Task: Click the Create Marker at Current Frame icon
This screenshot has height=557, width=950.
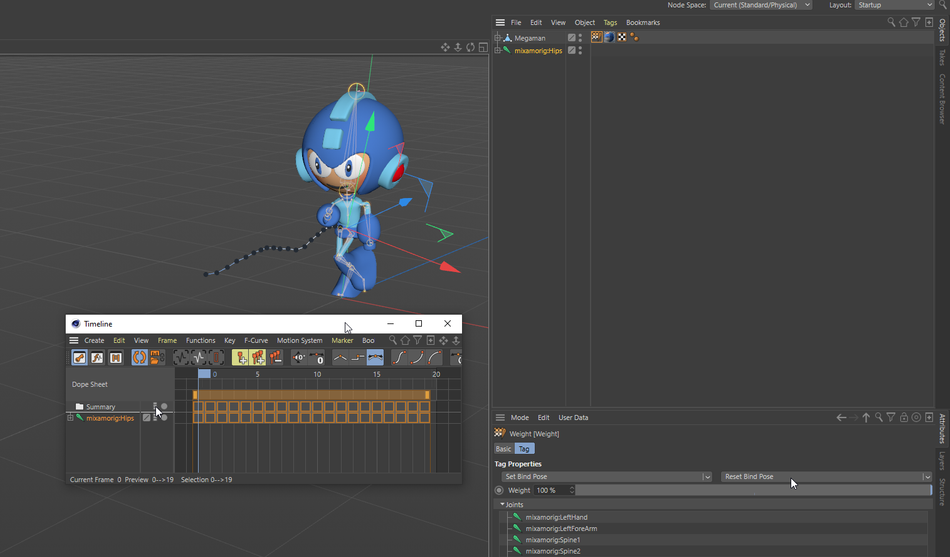Action: click(240, 358)
